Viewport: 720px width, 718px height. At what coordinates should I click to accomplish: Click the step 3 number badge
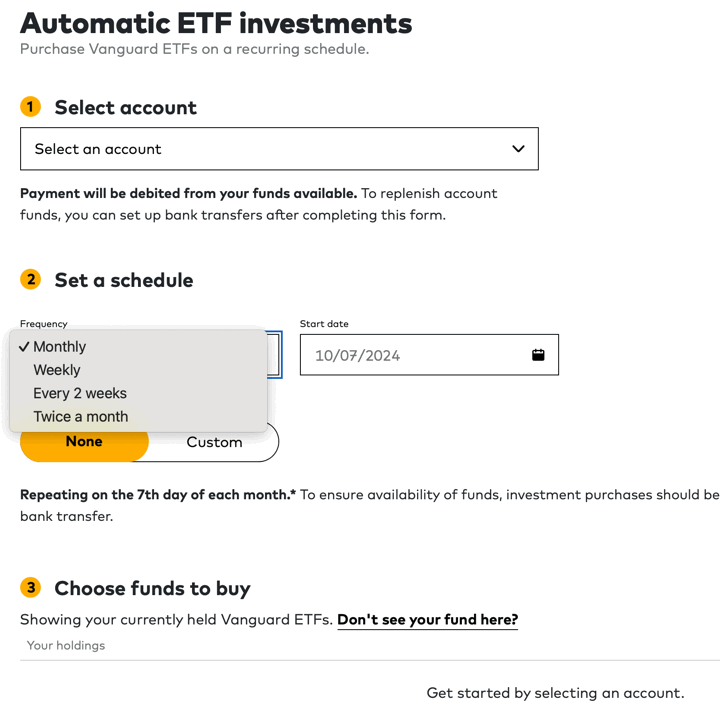tap(31, 587)
